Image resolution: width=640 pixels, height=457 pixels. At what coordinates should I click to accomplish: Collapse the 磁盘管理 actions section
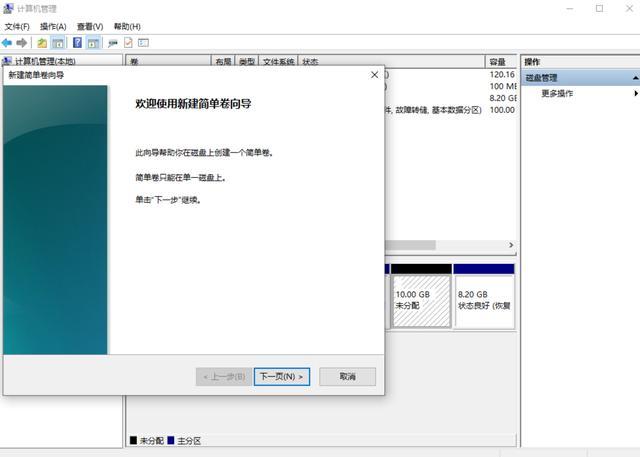click(x=634, y=77)
